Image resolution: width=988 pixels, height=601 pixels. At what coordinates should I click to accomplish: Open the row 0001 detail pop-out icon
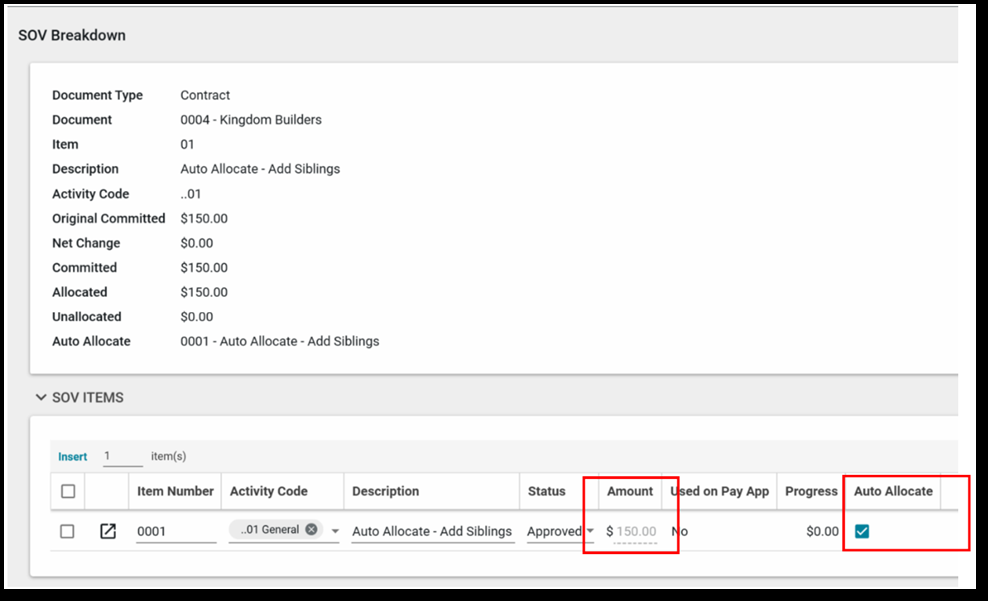(107, 531)
